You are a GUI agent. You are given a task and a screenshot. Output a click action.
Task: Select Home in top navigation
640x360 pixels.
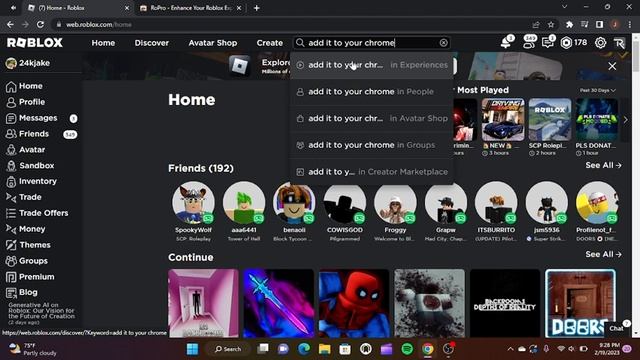tap(103, 43)
